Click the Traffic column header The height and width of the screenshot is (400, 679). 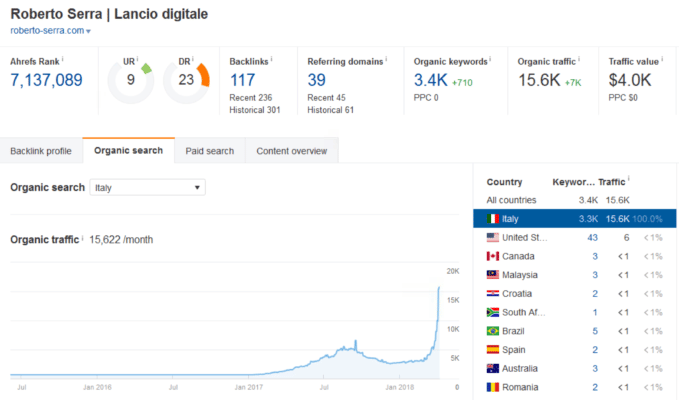click(x=611, y=182)
